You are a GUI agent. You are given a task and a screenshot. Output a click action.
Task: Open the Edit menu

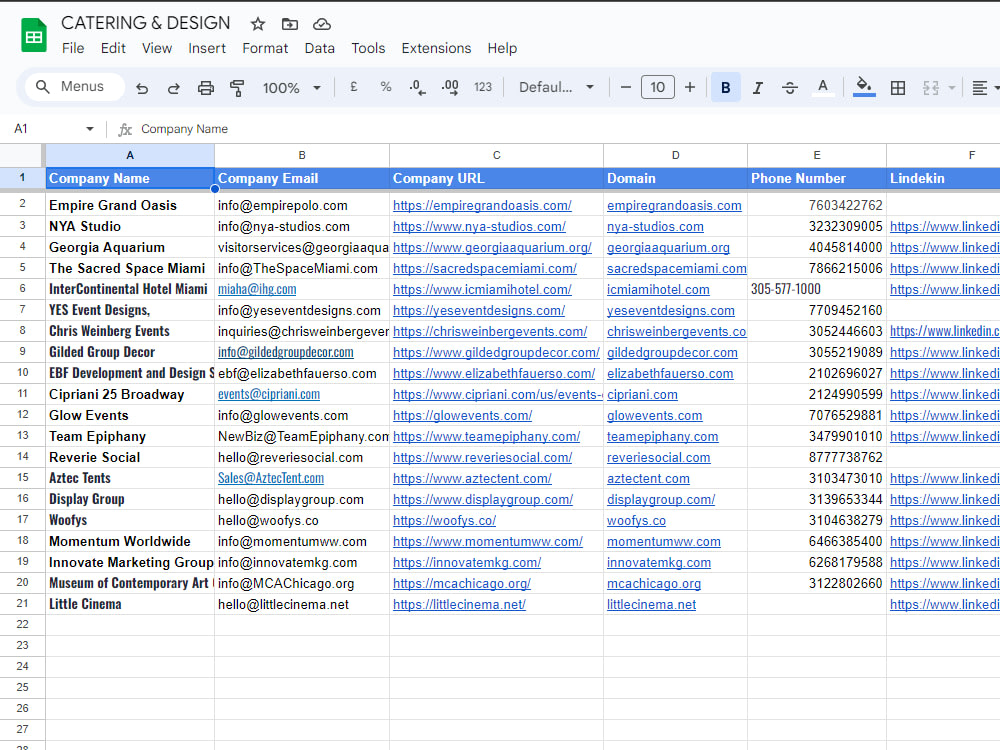point(113,48)
